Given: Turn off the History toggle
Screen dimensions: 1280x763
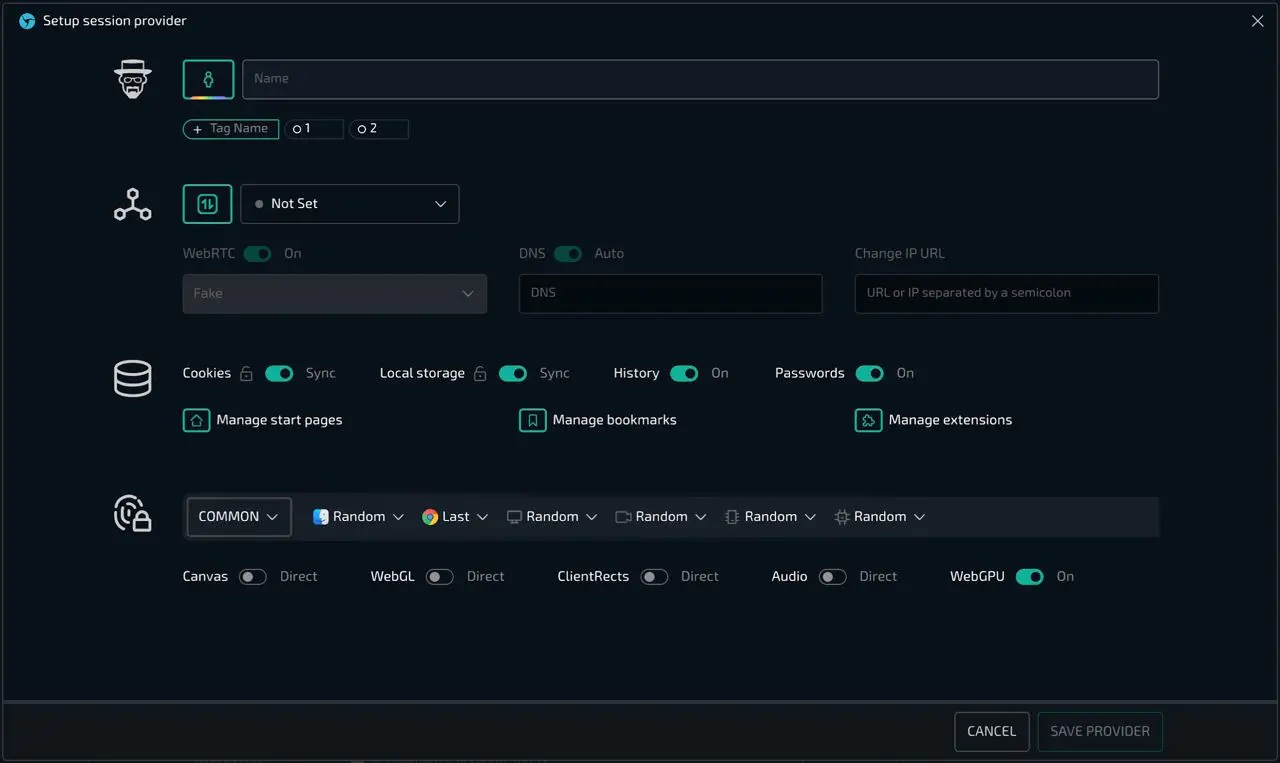Looking at the screenshot, I should [x=684, y=373].
